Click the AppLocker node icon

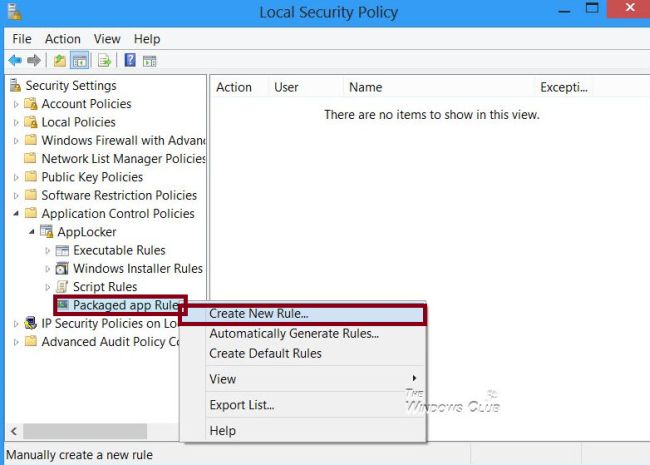pos(46,231)
